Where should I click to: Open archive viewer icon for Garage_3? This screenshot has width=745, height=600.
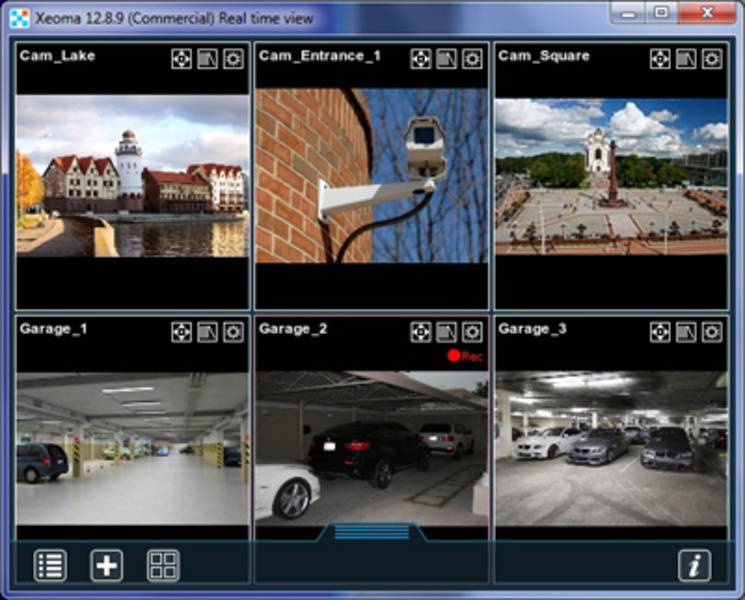coord(686,332)
